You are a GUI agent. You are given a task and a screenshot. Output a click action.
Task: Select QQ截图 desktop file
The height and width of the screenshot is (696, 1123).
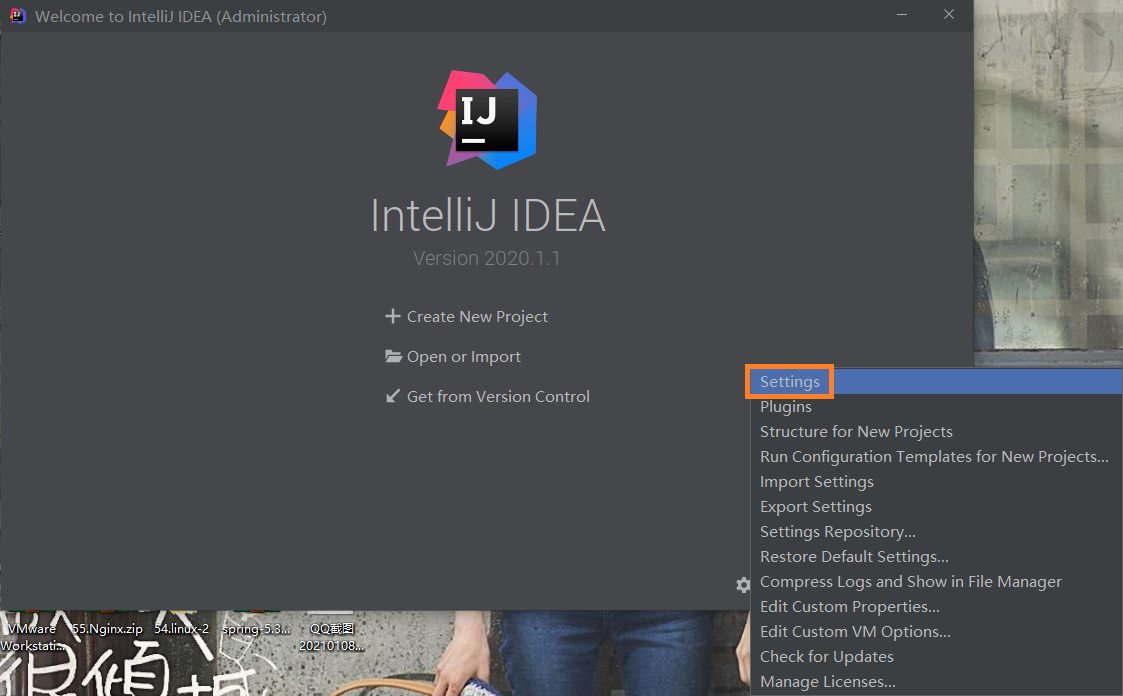332,637
